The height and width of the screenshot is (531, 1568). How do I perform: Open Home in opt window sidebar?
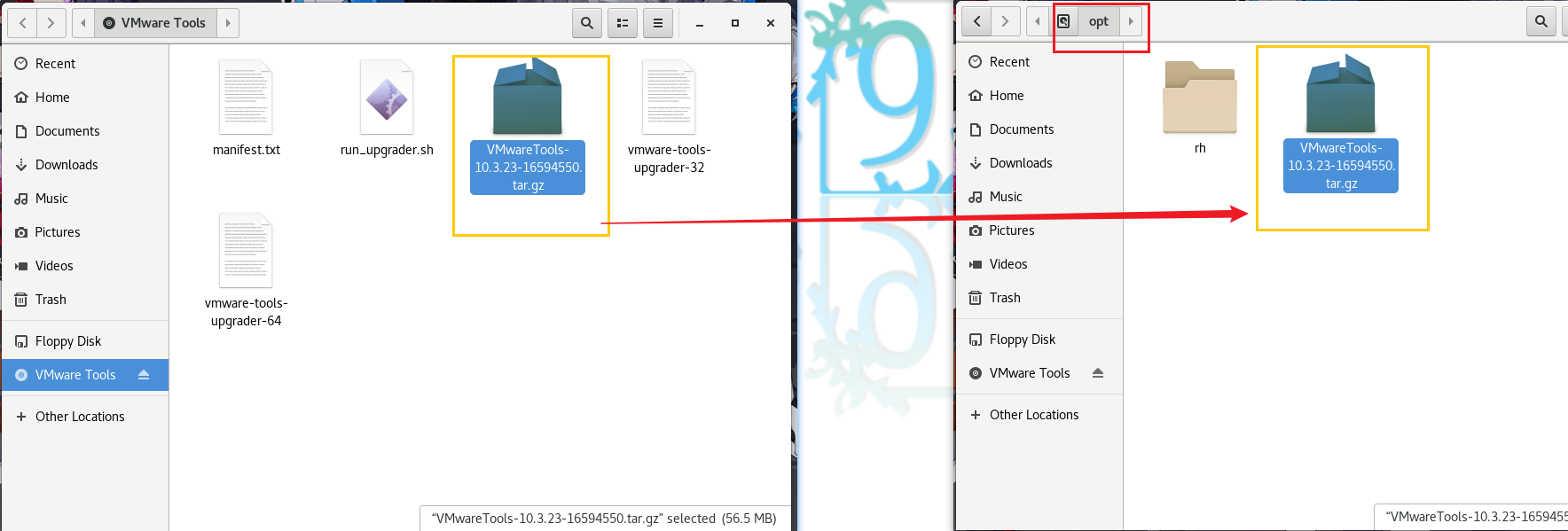pyautogui.click(x=1039, y=96)
